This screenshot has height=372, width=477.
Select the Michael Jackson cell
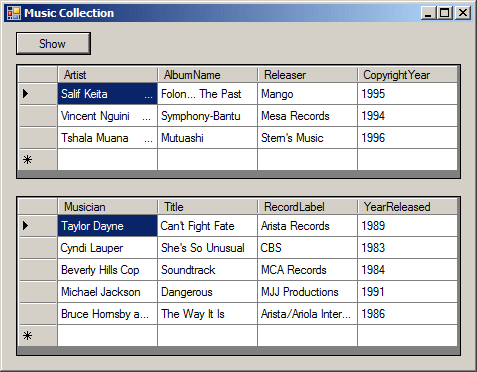click(x=107, y=292)
